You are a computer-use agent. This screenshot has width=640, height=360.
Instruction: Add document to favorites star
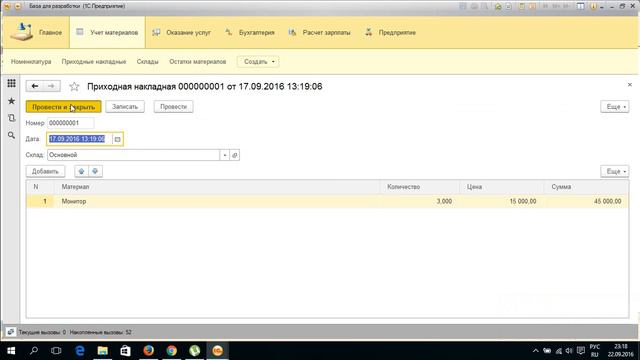(74, 87)
